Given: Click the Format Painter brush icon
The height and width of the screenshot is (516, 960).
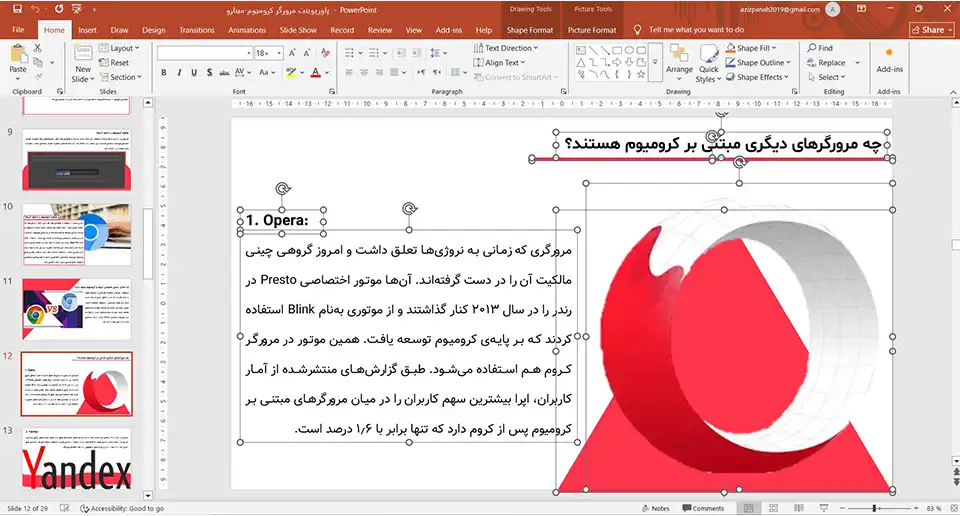Looking at the screenshot, I should (x=37, y=77).
